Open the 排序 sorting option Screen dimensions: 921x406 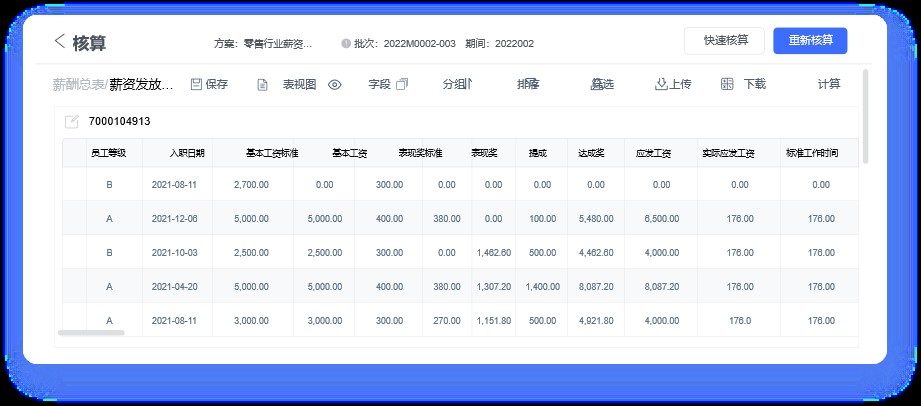click(528, 85)
